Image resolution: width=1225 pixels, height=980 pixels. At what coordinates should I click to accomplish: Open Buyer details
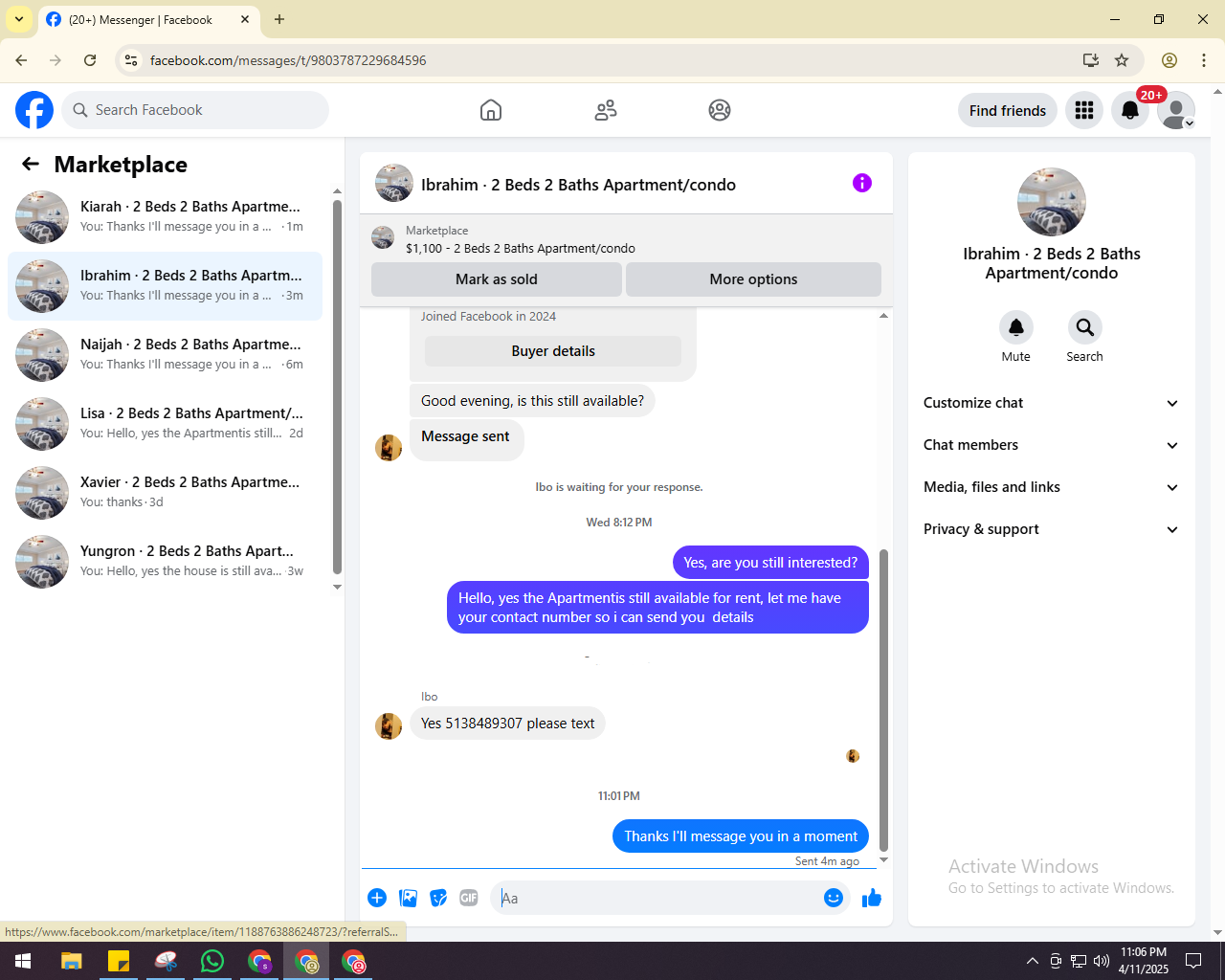(x=553, y=351)
